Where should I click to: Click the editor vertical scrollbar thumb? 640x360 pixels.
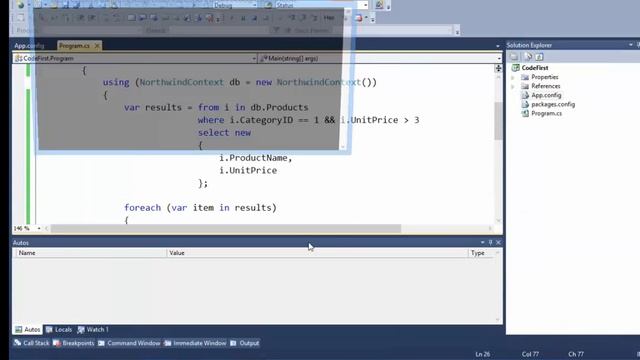click(498, 121)
